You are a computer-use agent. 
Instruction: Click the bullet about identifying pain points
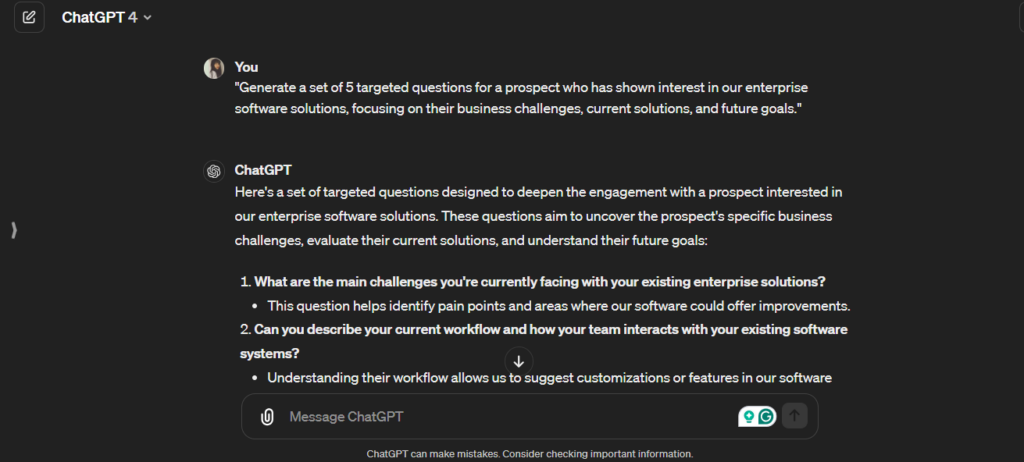click(558, 306)
